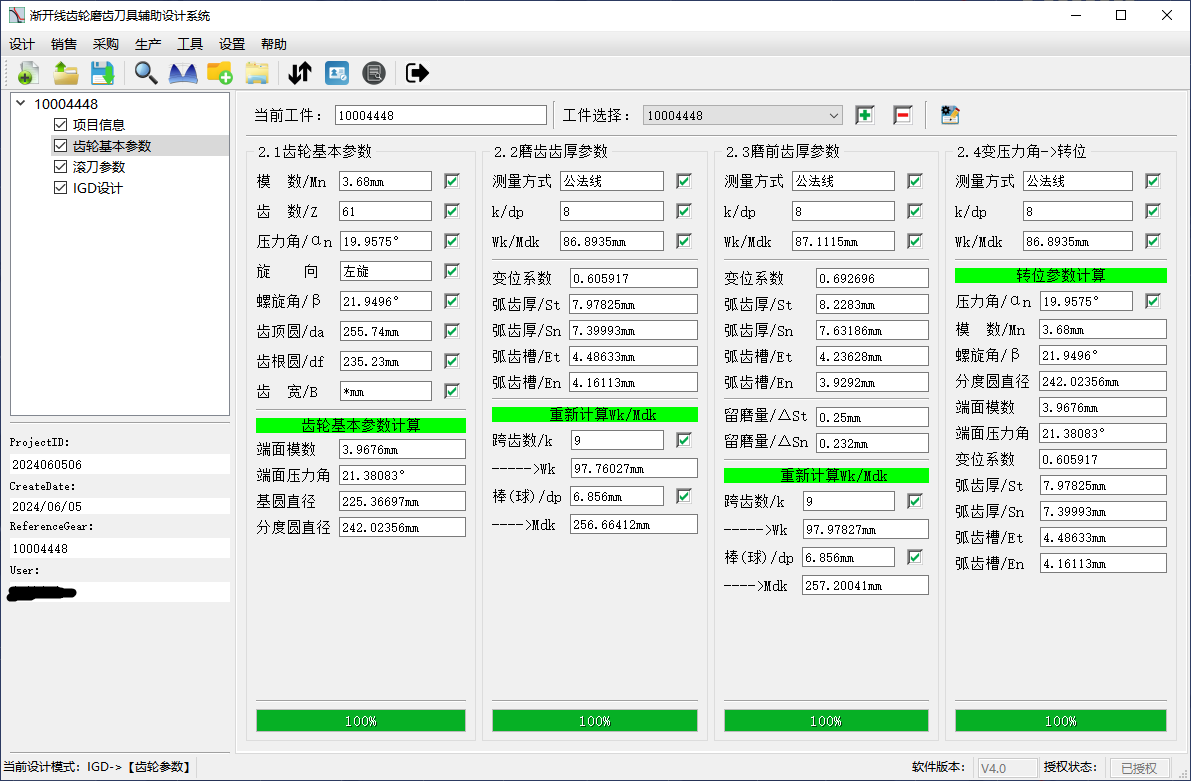The height and width of the screenshot is (781, 1191).
Task: Click the 齿数/Z input field
Action: (385, 211)
